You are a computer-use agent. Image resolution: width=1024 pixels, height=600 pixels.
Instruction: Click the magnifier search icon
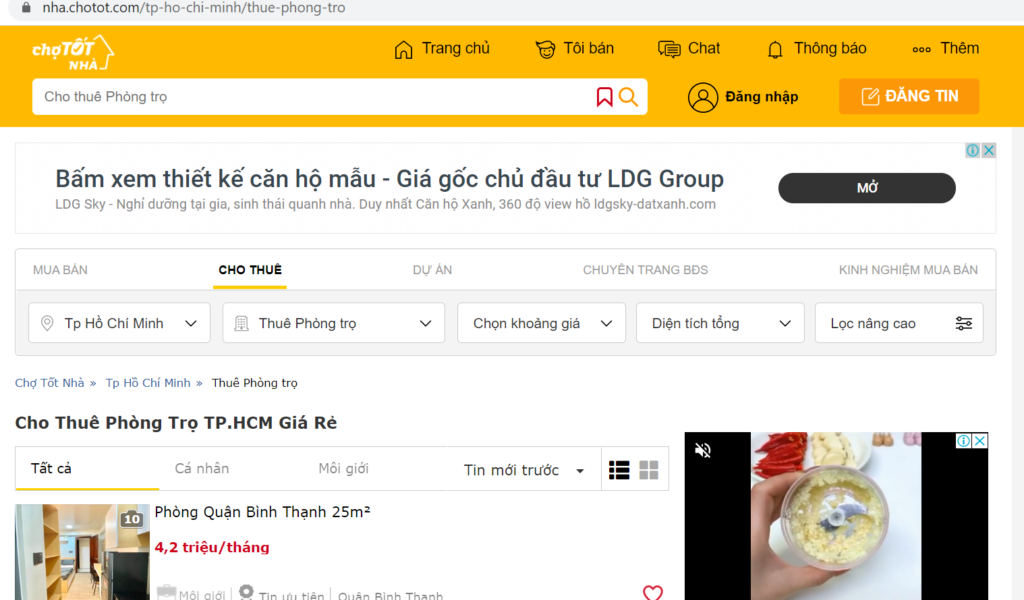(x=628, y=97)
